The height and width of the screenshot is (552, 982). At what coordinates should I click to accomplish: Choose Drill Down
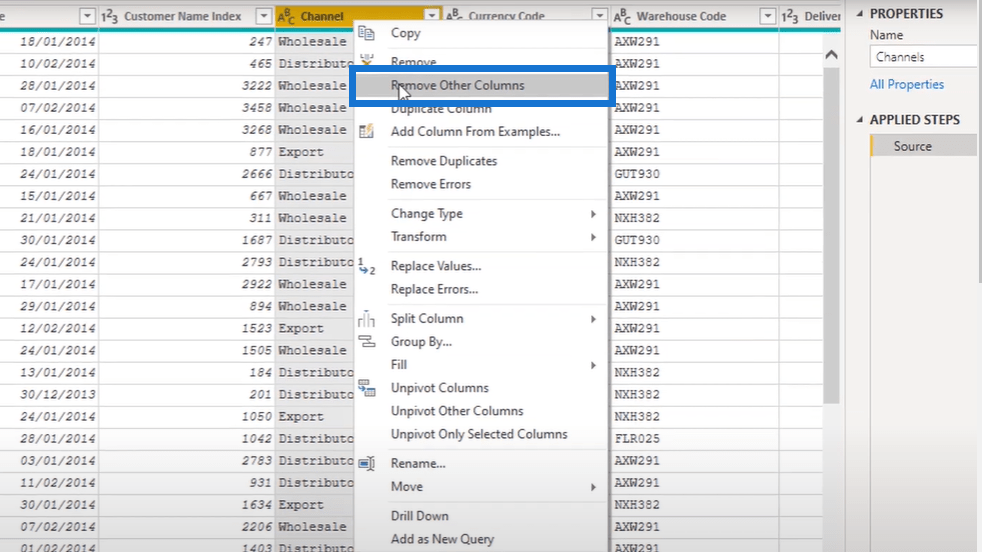click(481, 516)
